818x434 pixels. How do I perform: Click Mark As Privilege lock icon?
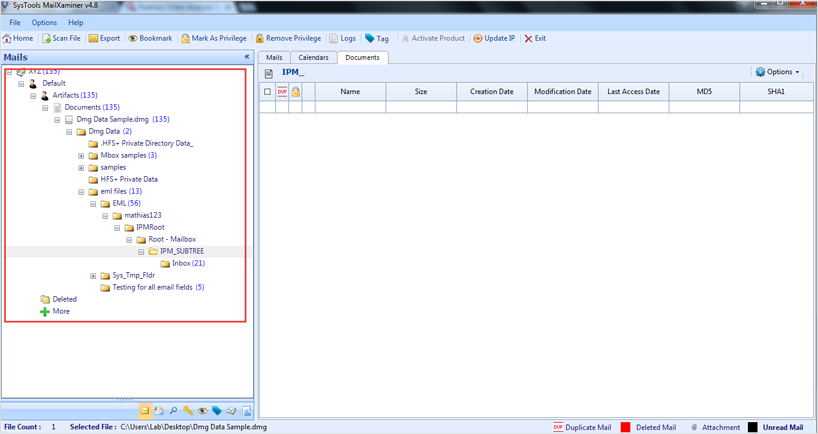click(x=185, y=39)
